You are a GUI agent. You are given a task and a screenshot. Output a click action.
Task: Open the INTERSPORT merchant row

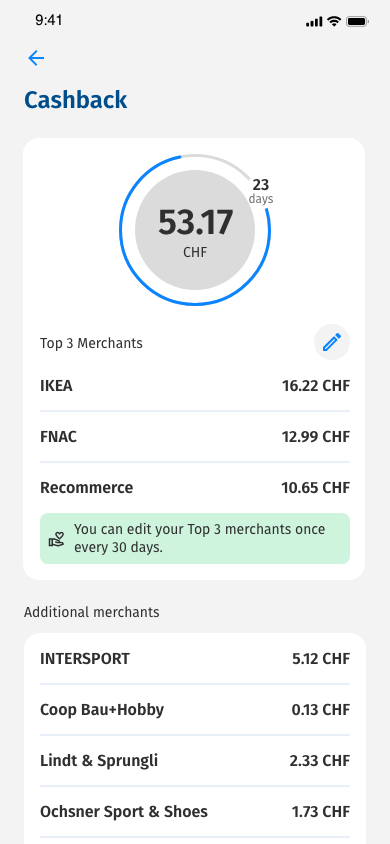pos(195,658)
